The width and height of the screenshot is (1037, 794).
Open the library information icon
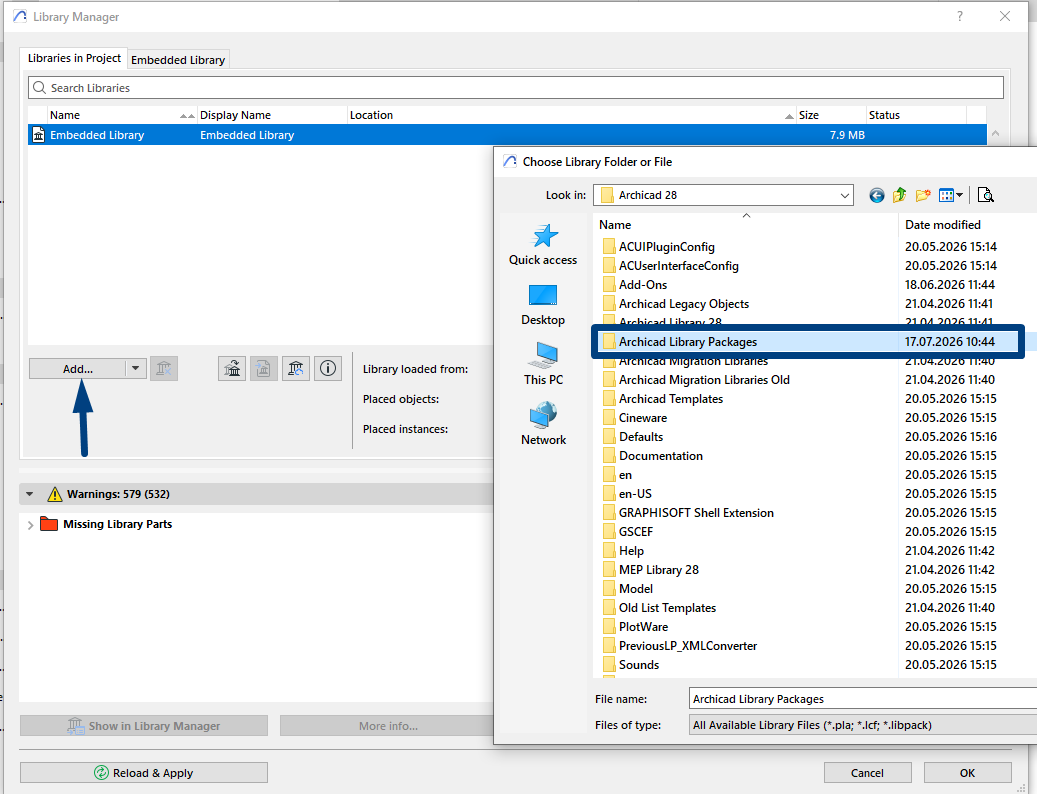click(x=328, y=368)
